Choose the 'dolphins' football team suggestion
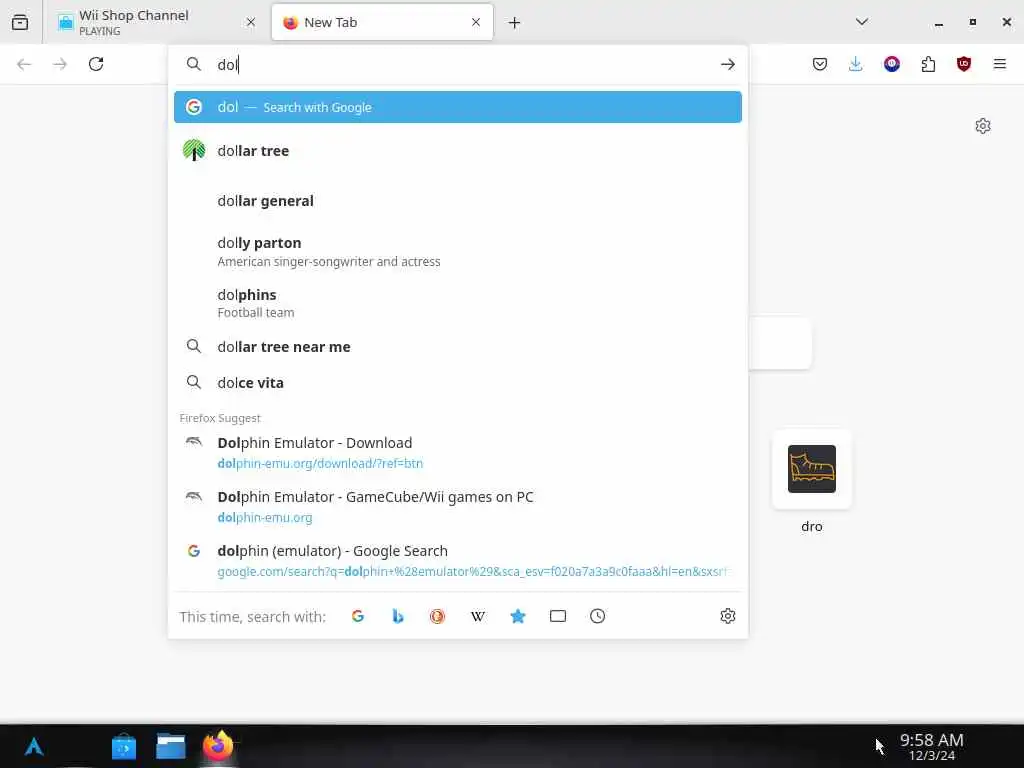The height and width of the screenshot is (768, 1024). [x=458, y=303]
